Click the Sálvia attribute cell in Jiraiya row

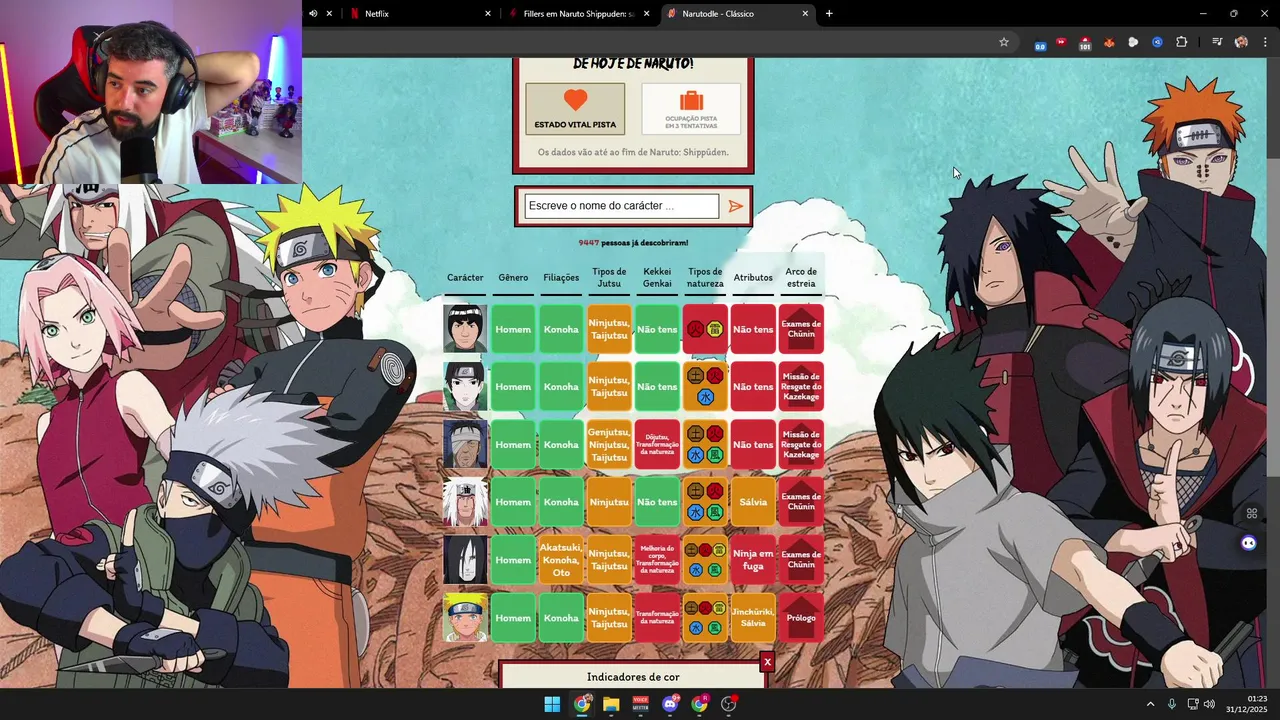point(753,502)
